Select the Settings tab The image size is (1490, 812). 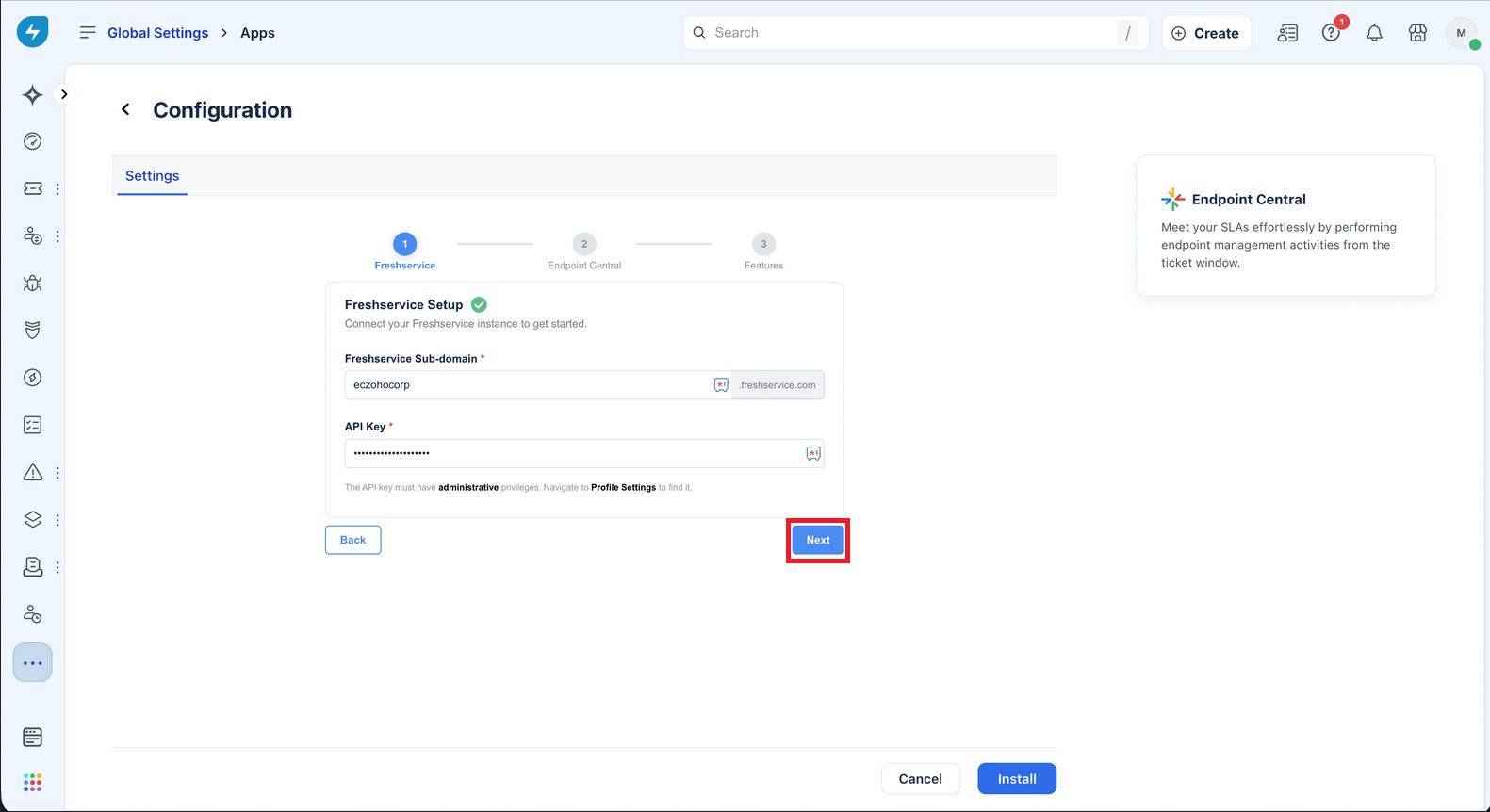pos(152,176)
